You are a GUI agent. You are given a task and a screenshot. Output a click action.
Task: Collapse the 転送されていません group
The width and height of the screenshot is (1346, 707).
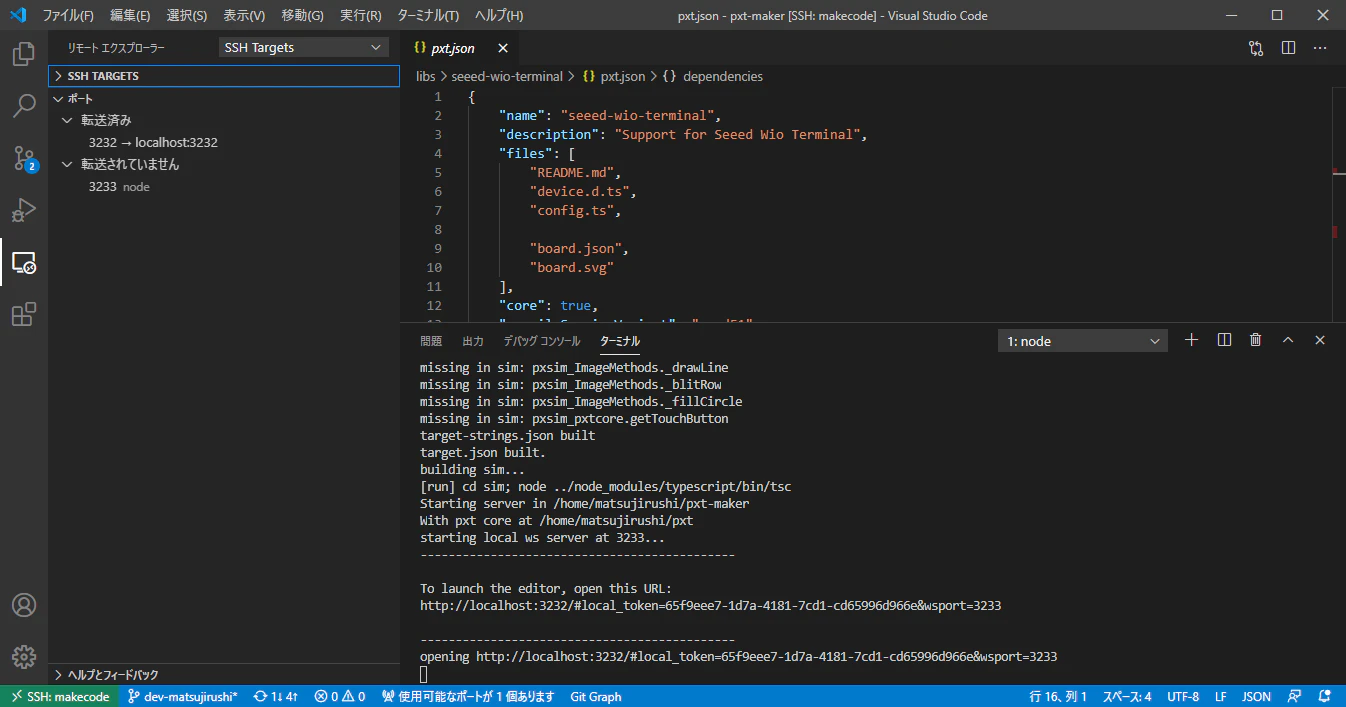pyautogui.click(x=224, y=164)
